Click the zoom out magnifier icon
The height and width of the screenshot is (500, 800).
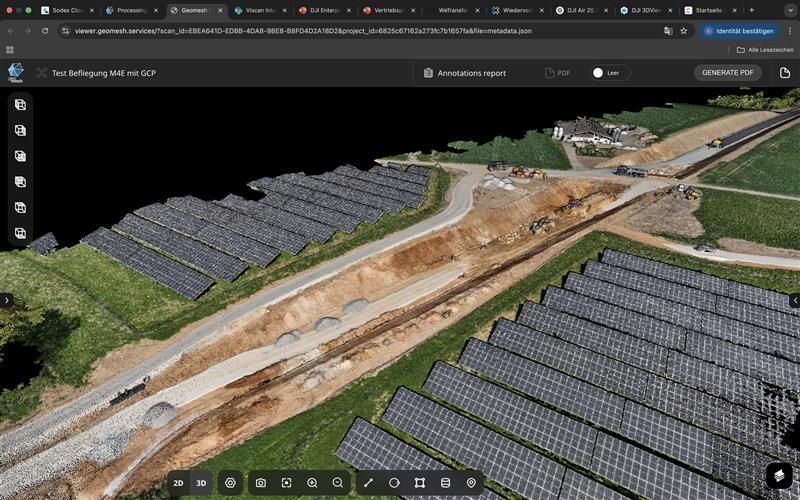pyautogui.click(x=338, y=483)
